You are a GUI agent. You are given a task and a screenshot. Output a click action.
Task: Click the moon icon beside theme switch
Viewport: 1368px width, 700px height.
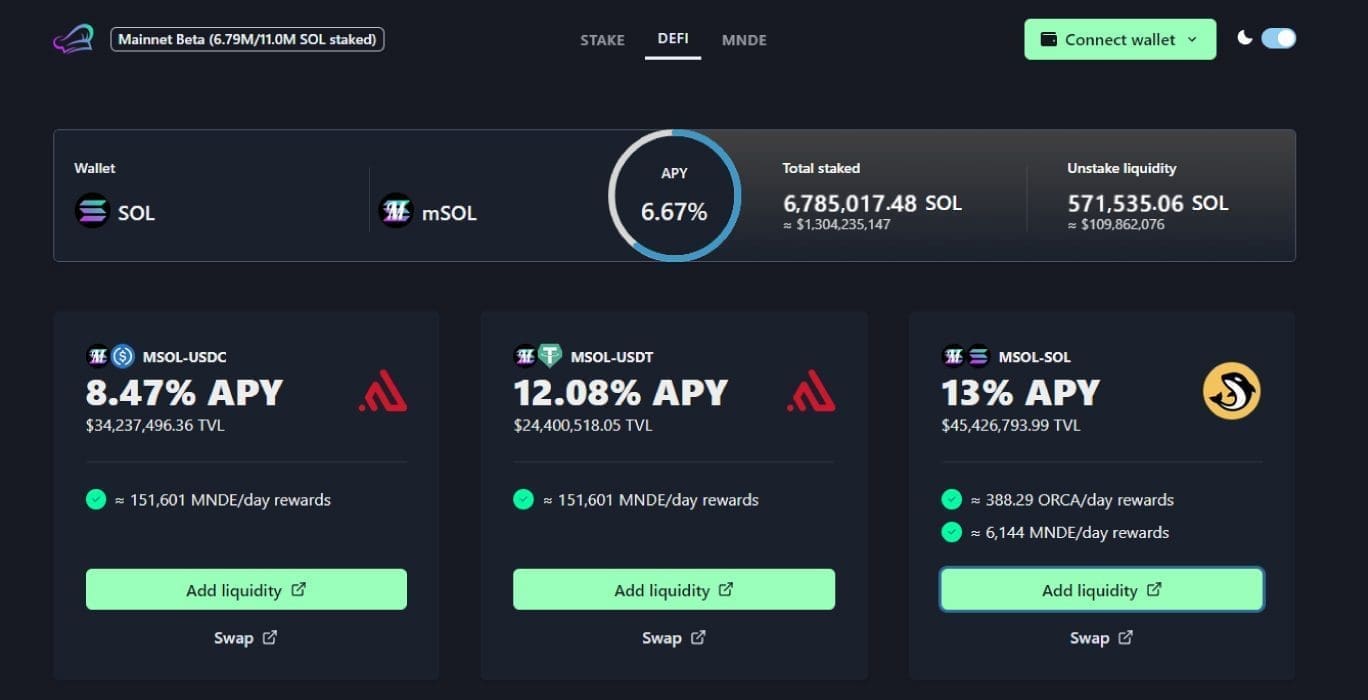[x=1245, y=38]
